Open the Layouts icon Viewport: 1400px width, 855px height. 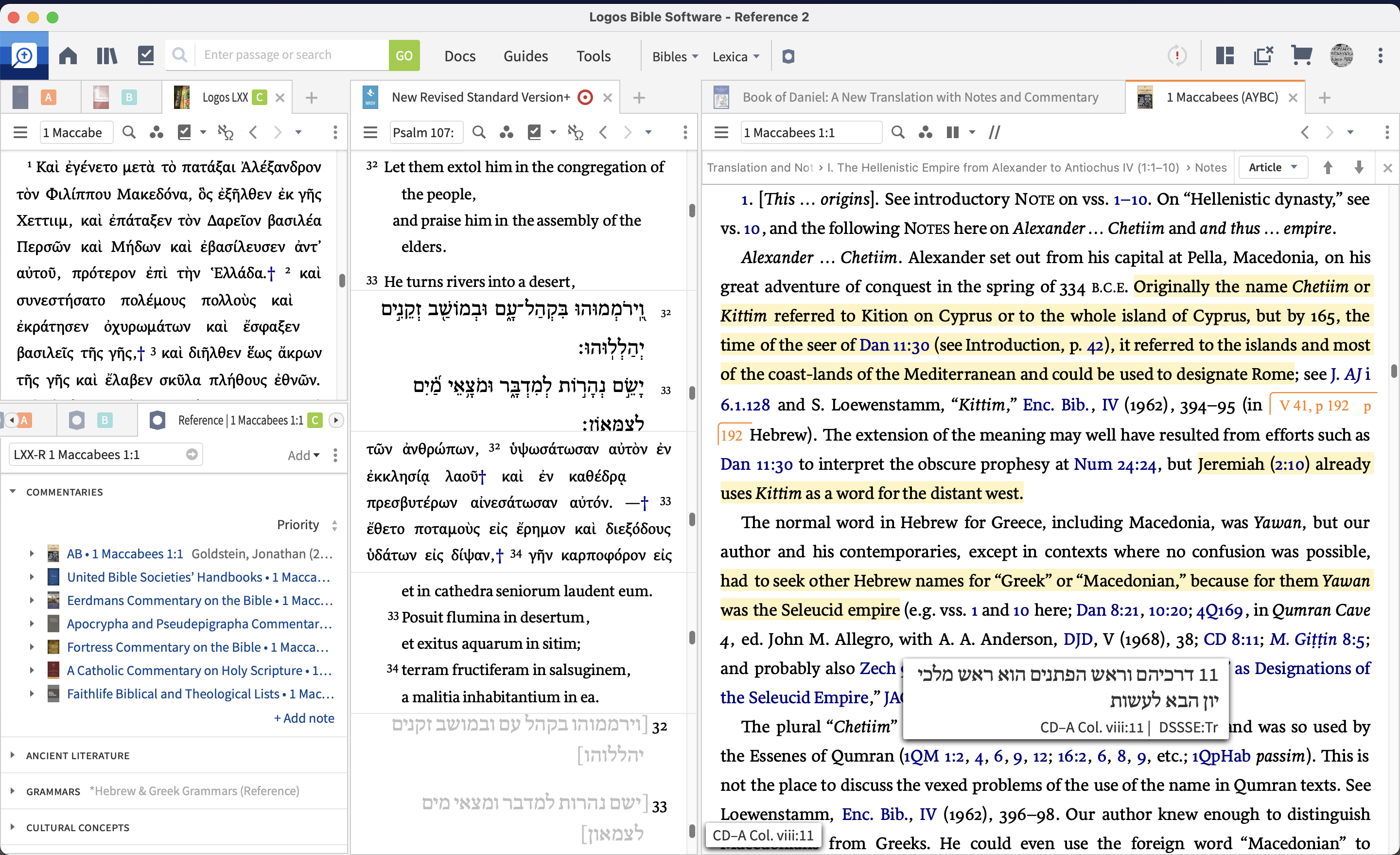click(1225, 56)
